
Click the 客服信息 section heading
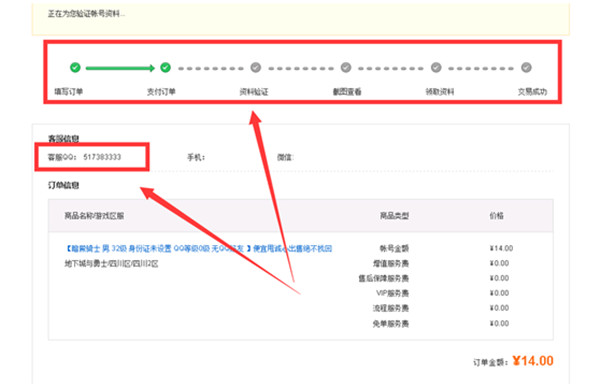64,138
